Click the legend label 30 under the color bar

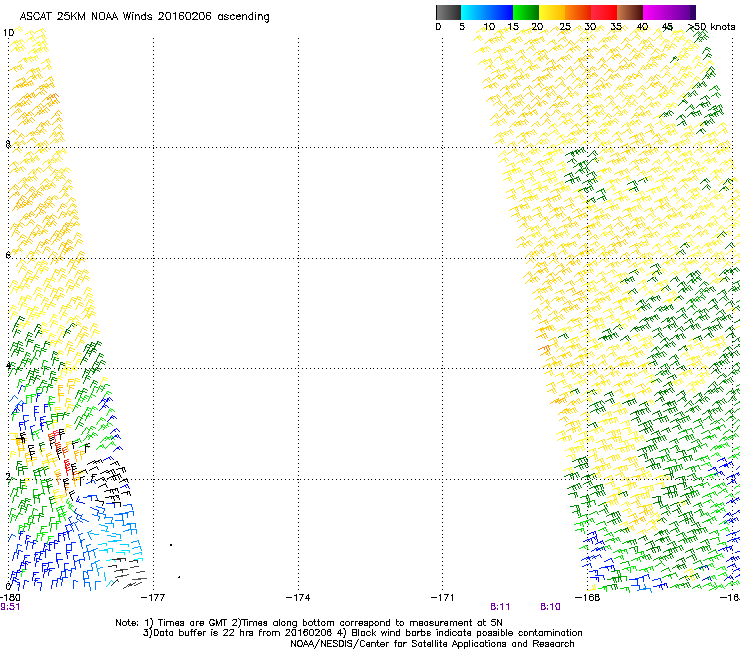(590, 27)
